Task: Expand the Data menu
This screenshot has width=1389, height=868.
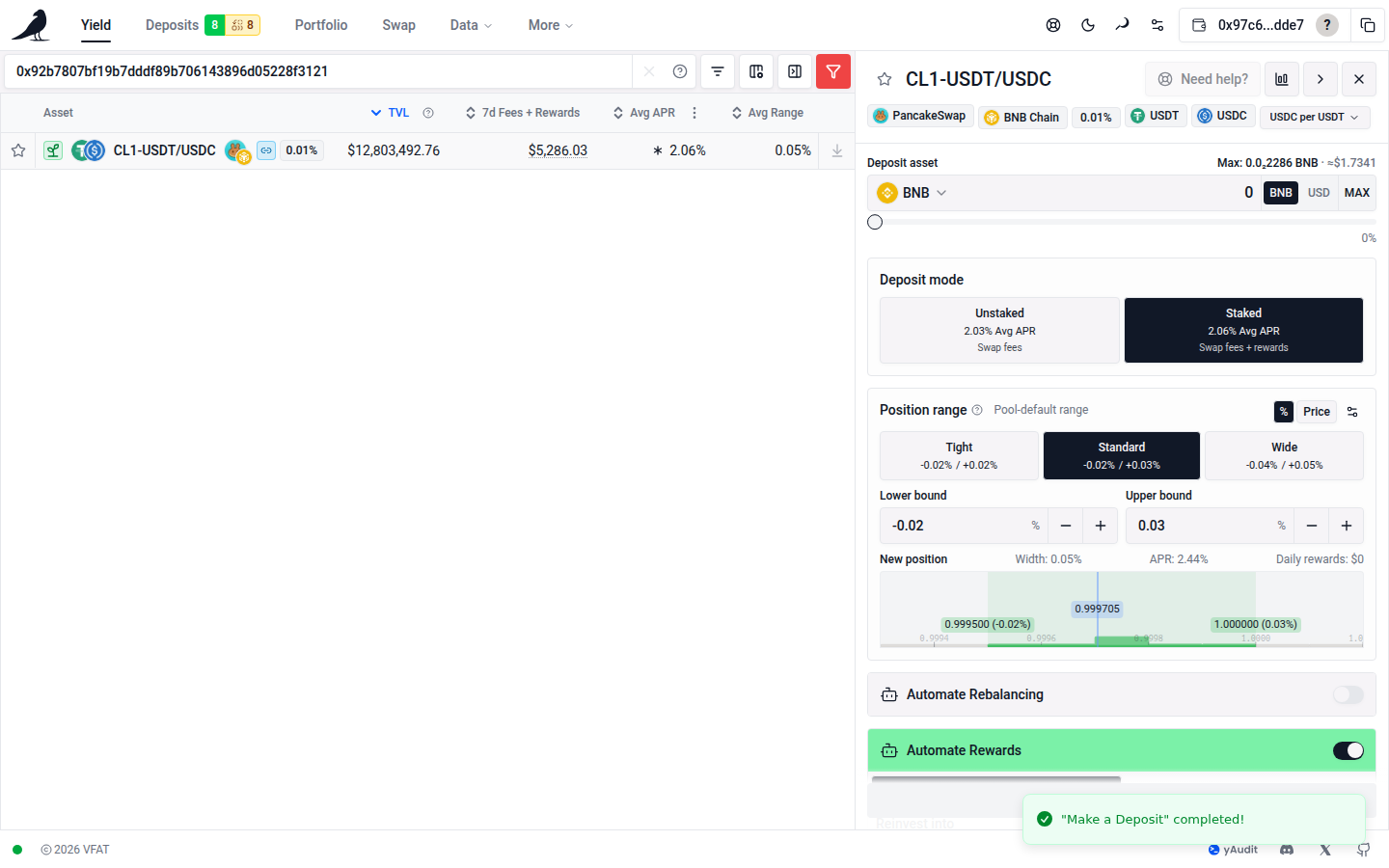Action: pos(471,25)
